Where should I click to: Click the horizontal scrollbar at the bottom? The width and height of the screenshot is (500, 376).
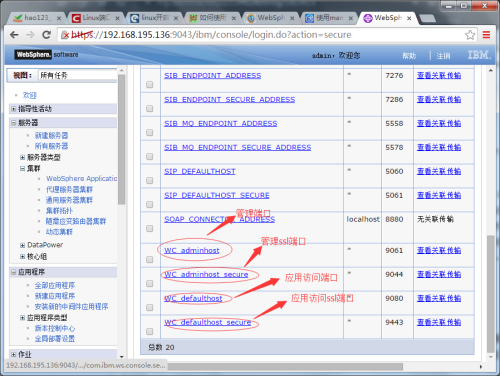(285, 367)
